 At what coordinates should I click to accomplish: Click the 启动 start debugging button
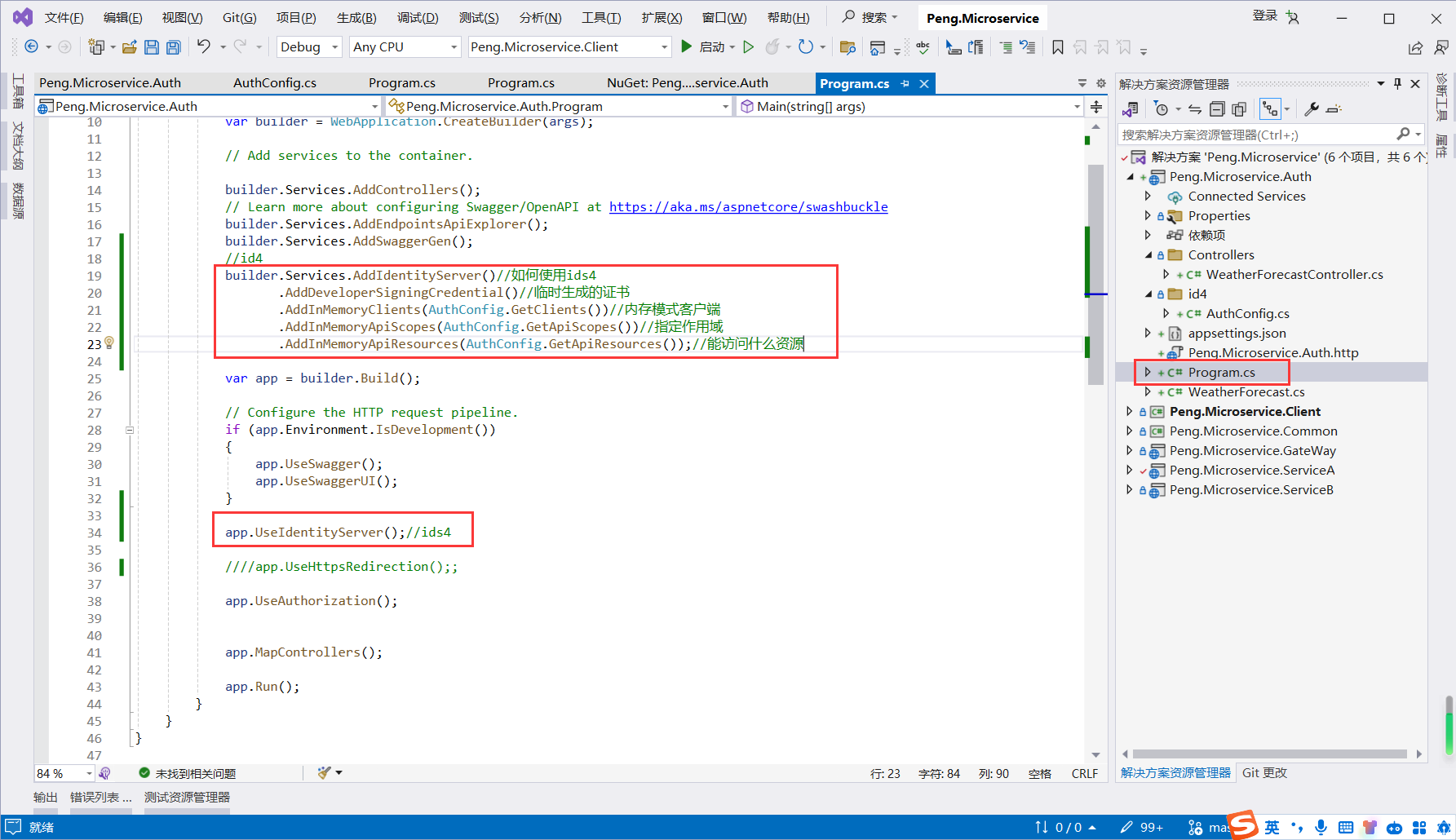[706, 47]
